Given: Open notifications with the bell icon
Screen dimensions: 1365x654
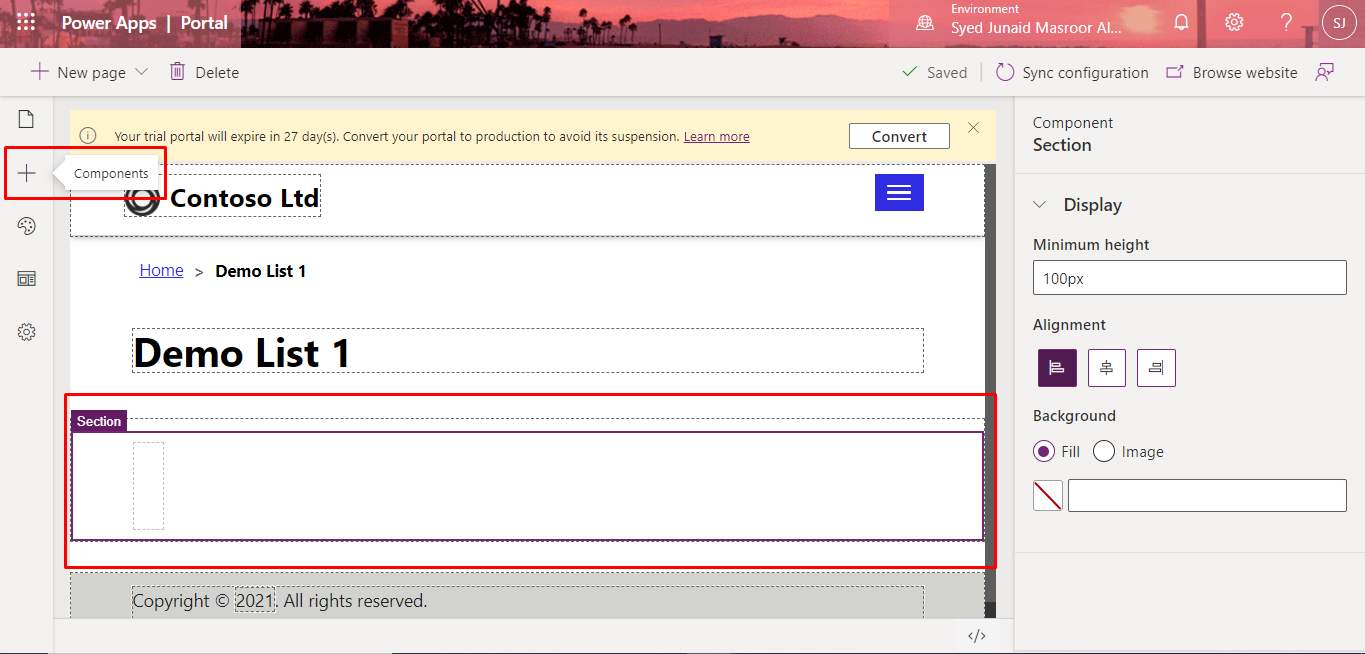Looking at the screenshot, I should (x=1181, y=21).
